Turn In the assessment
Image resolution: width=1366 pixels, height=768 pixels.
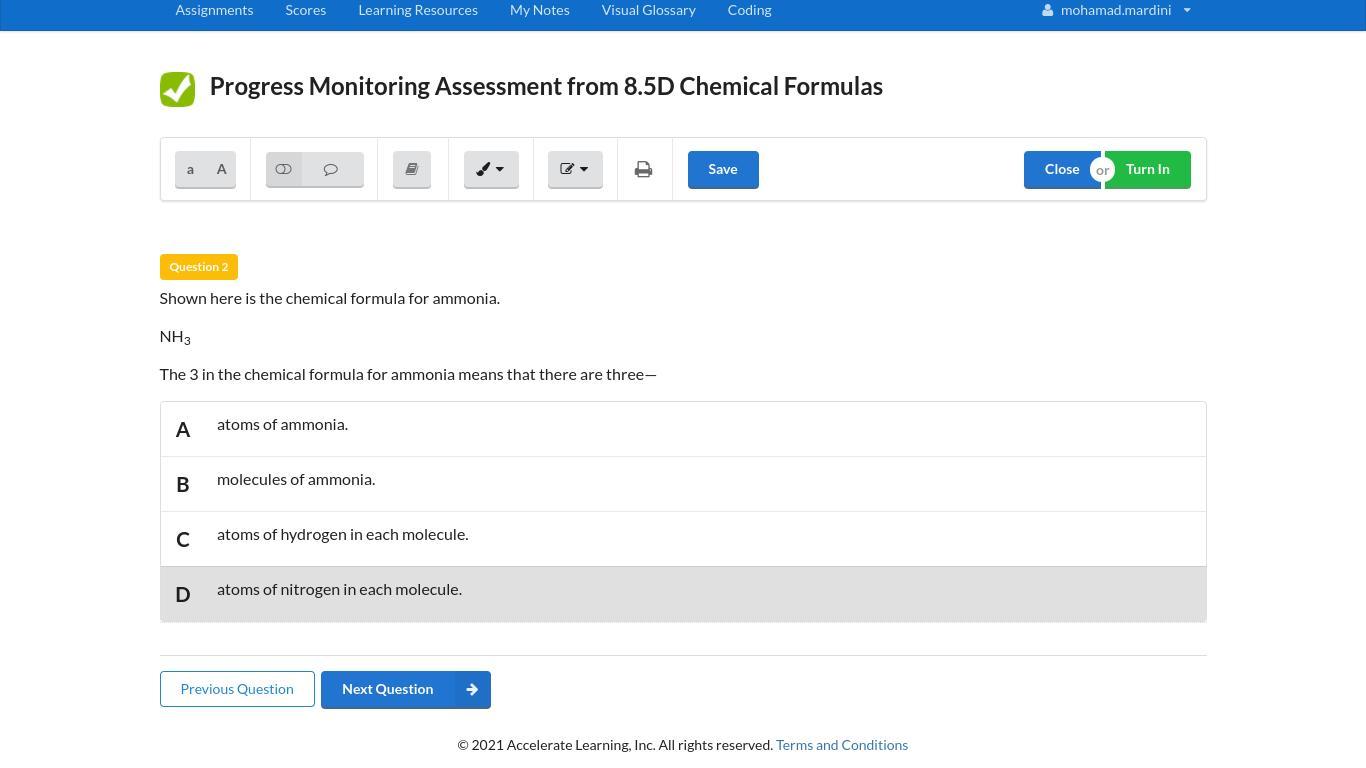(1147, 169)
